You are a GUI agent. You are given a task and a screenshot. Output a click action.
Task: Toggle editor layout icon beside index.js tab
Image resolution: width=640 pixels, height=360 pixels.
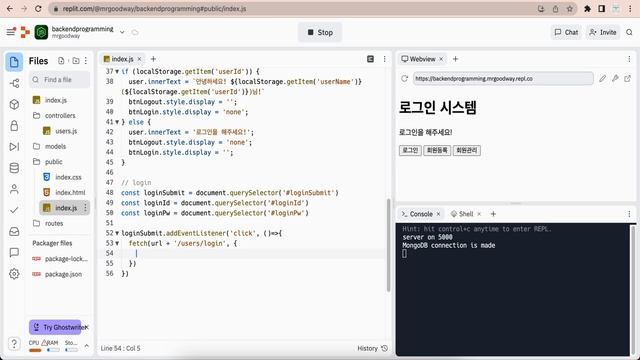pos(370,59)
